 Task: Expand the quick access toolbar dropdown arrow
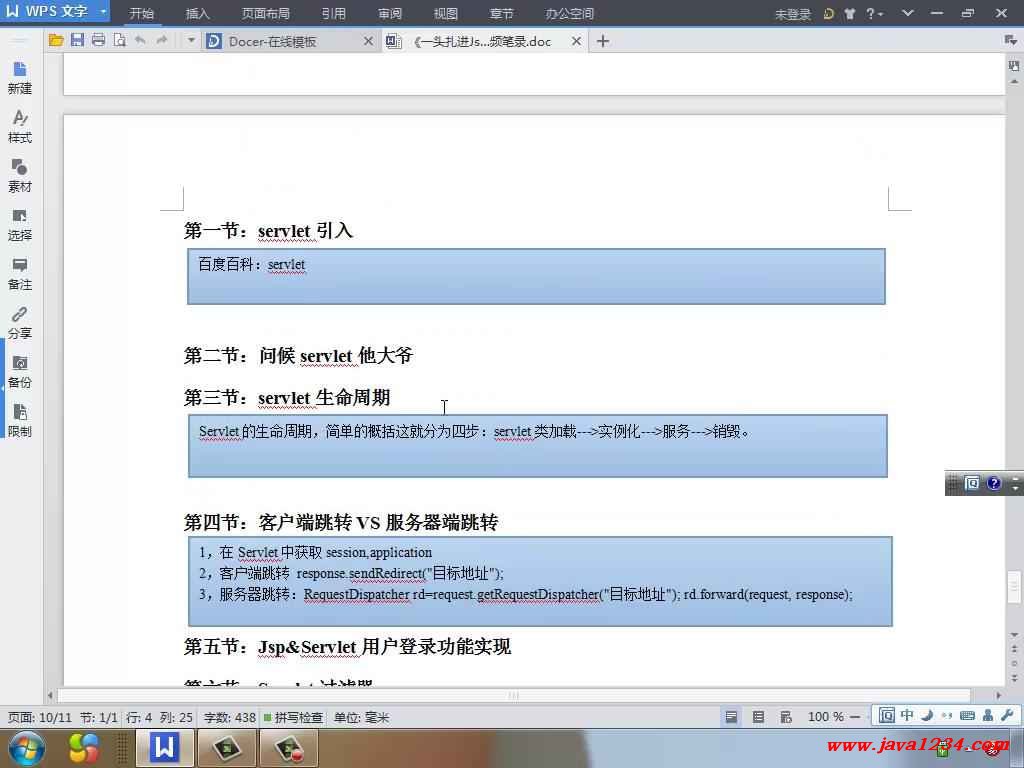(191, 40)
